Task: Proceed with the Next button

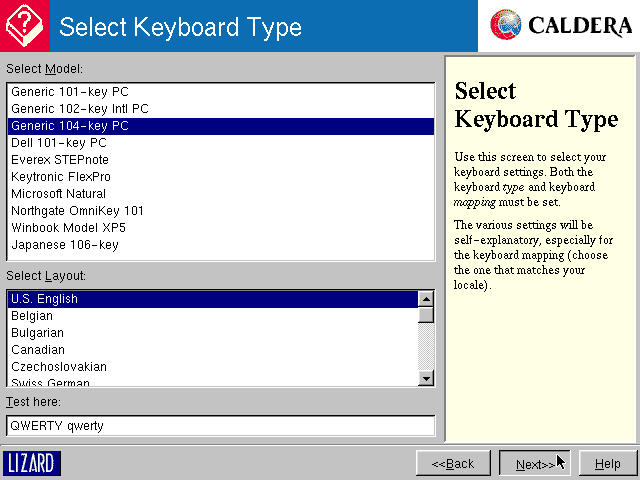Action: (535, 464)
